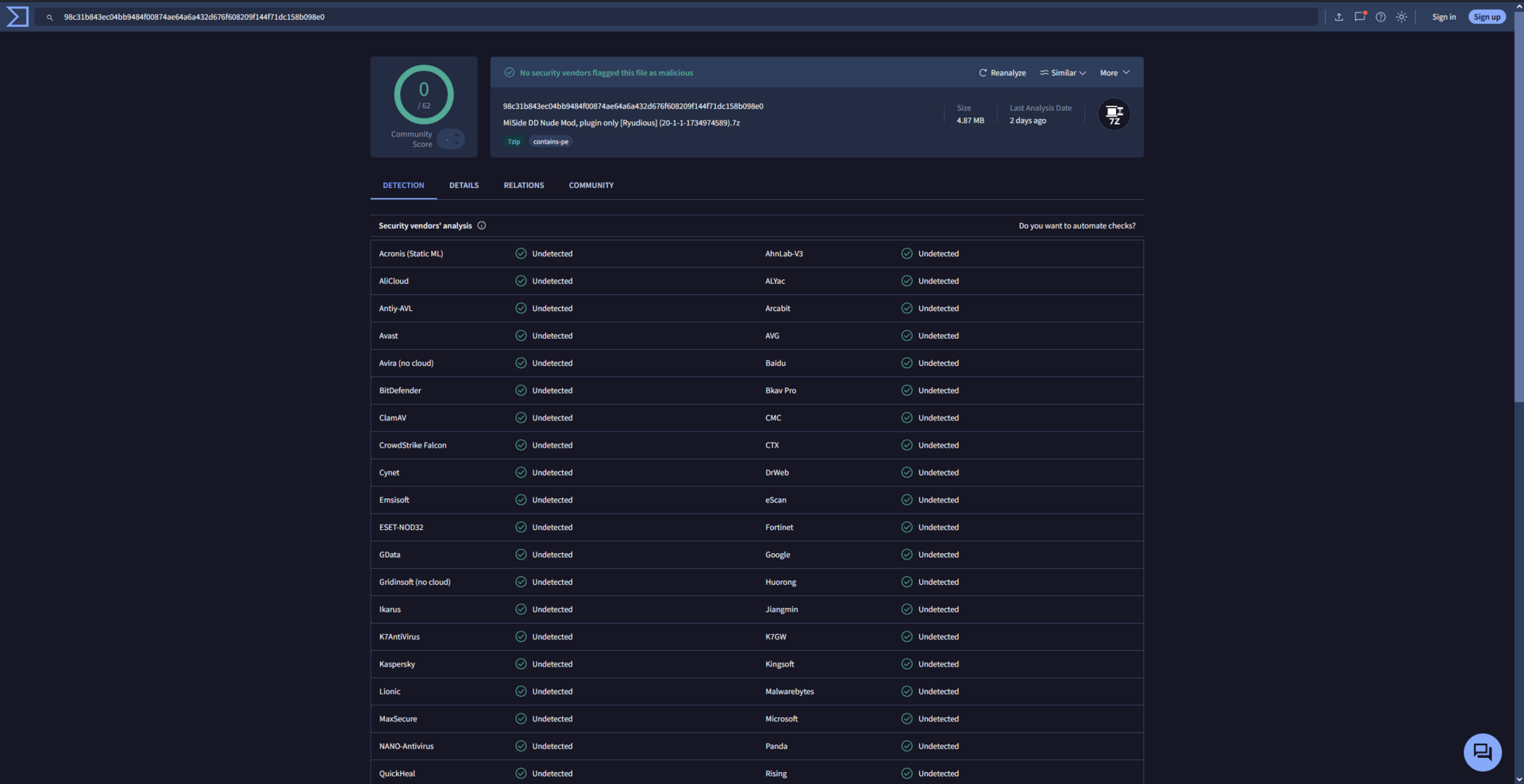Click the file hash text in summary
This screenshot has height=784, width=1524.
pyautogui.click(x=633, y=106)
